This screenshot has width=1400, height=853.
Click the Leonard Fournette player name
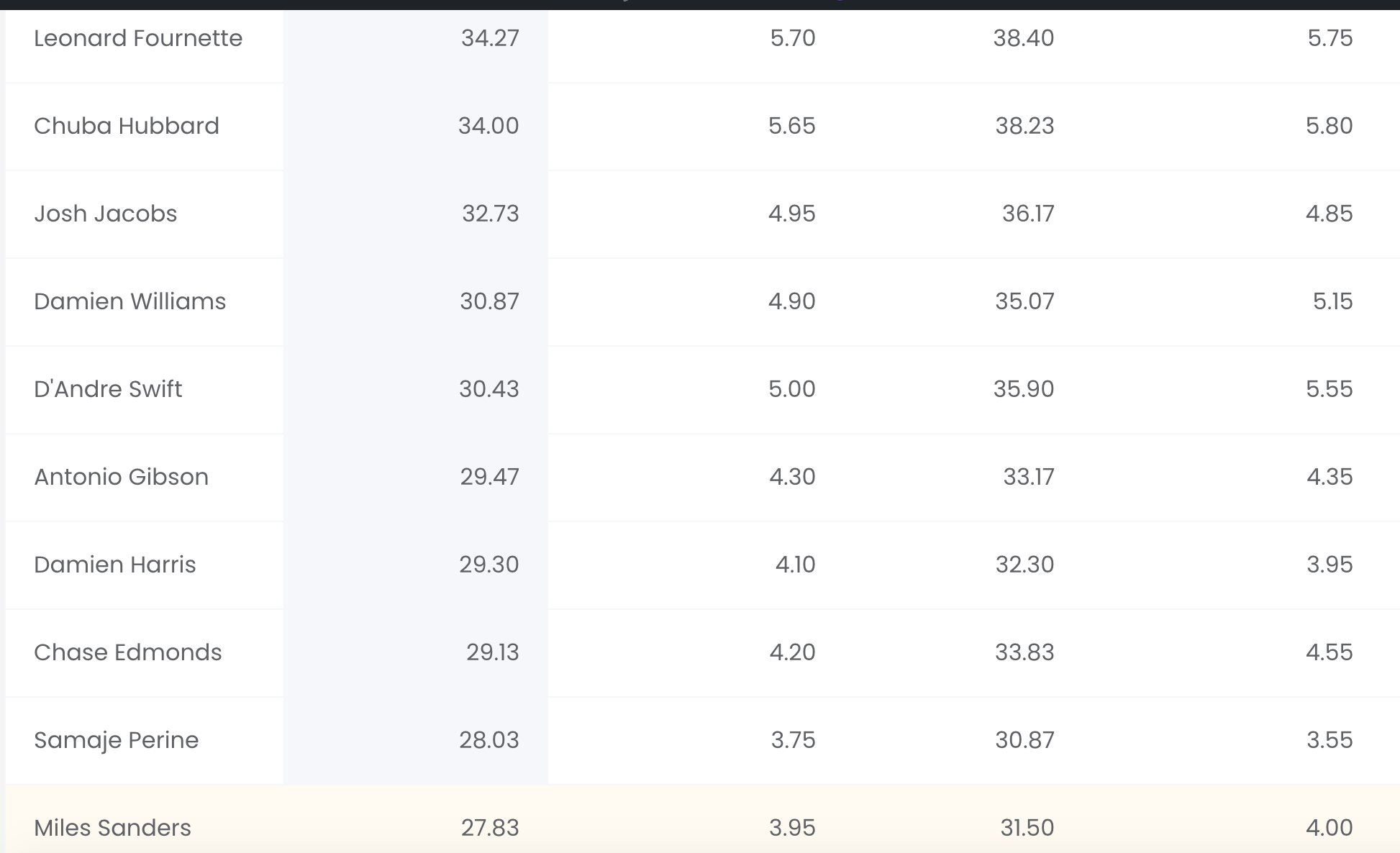click(138, 38)
